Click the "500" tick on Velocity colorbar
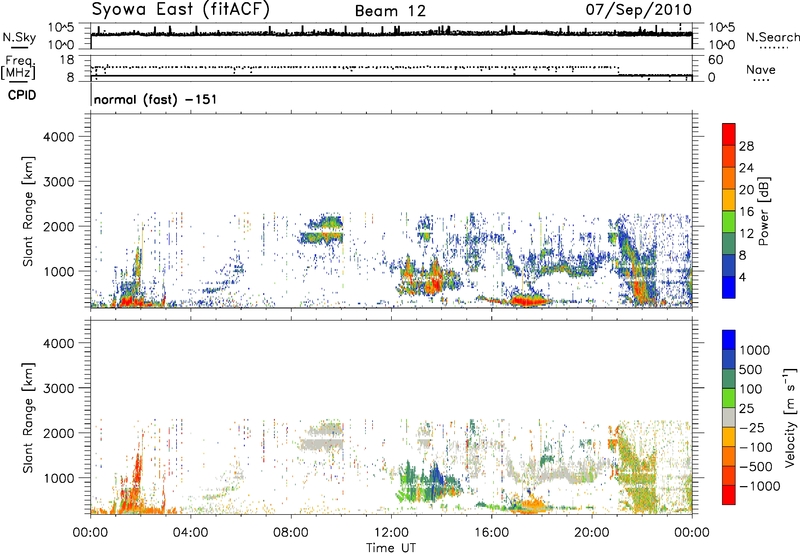Screen dimensions: 800x554 [x=751, y=369]
